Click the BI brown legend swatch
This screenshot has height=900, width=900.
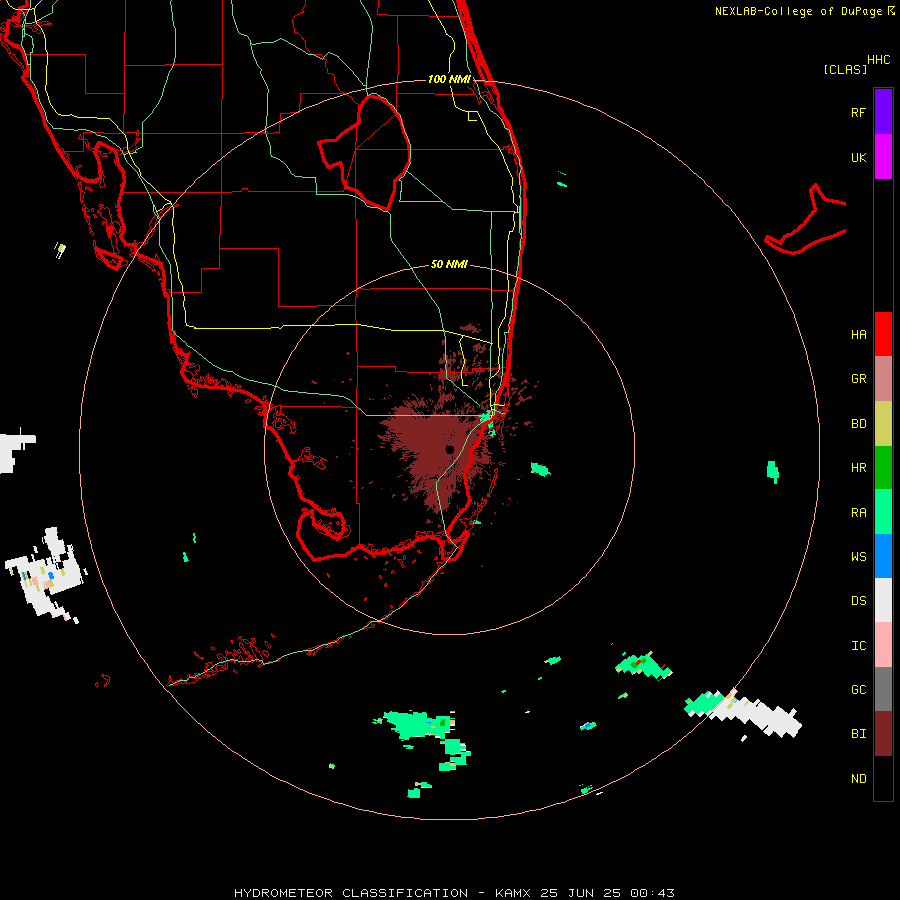point(883,734)
